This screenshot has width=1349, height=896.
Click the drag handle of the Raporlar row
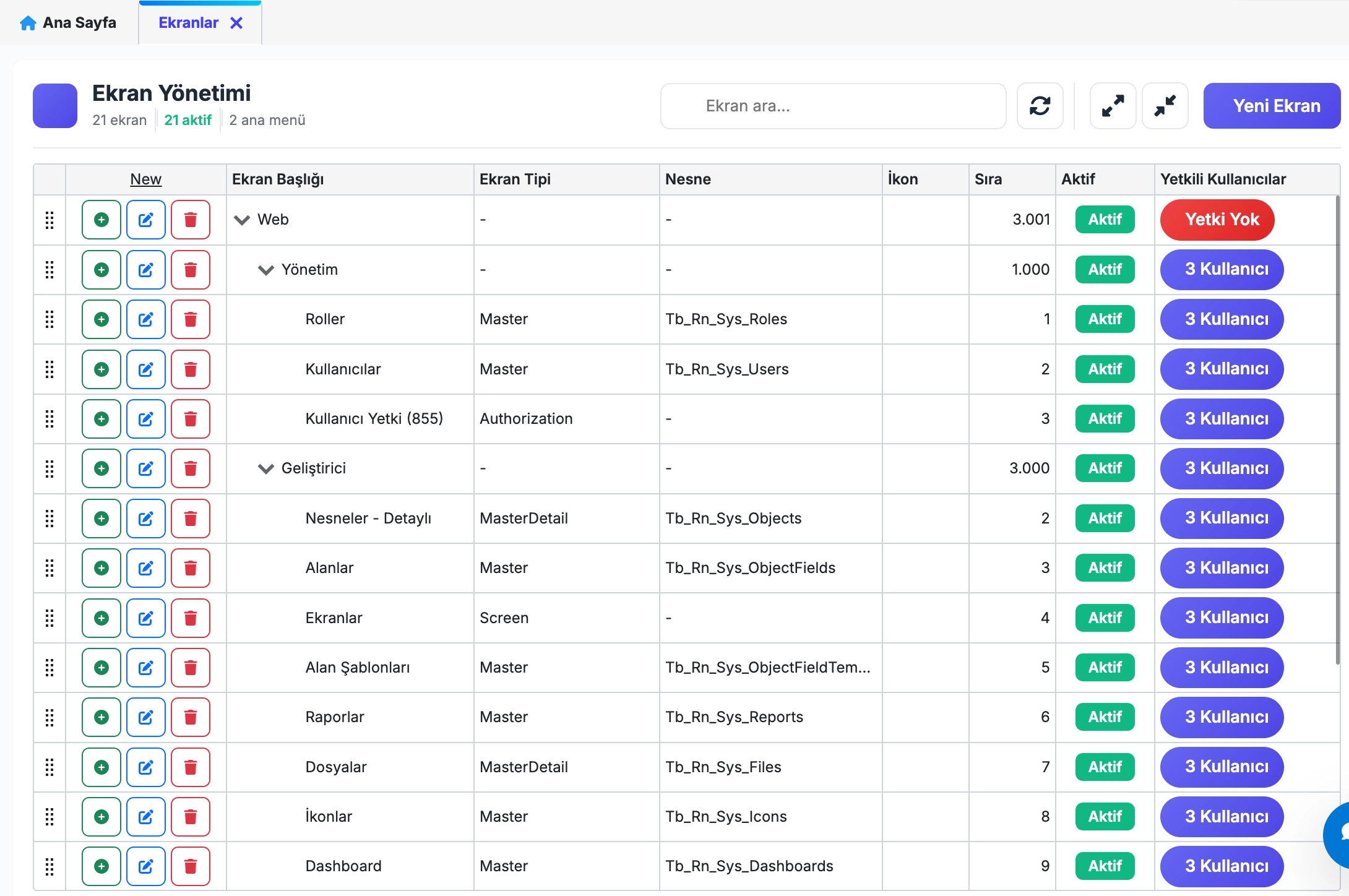(50, 717)
